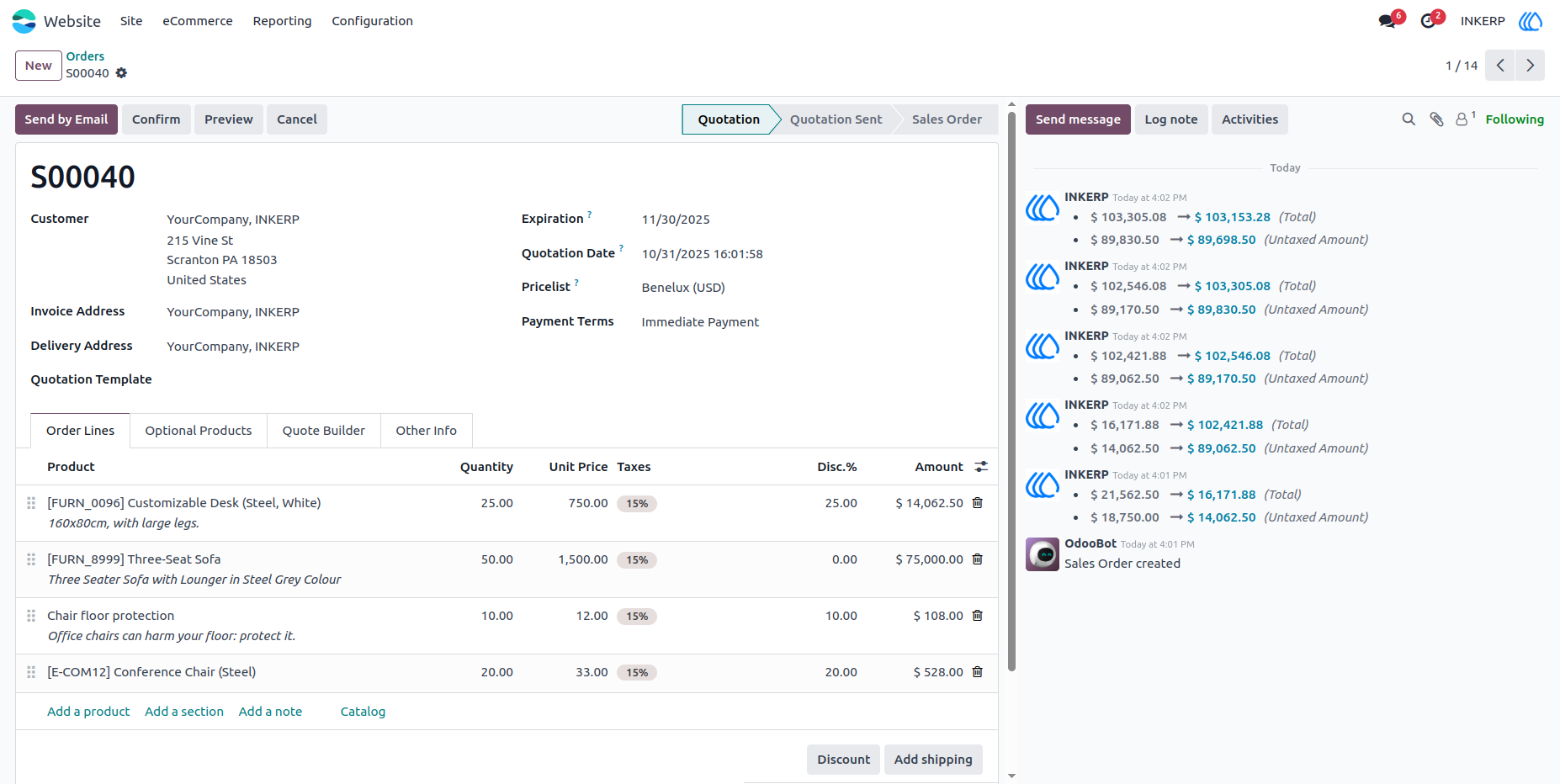The image size is (1560, 784).
Task: Click the Discount button
Action: (844, 760)
